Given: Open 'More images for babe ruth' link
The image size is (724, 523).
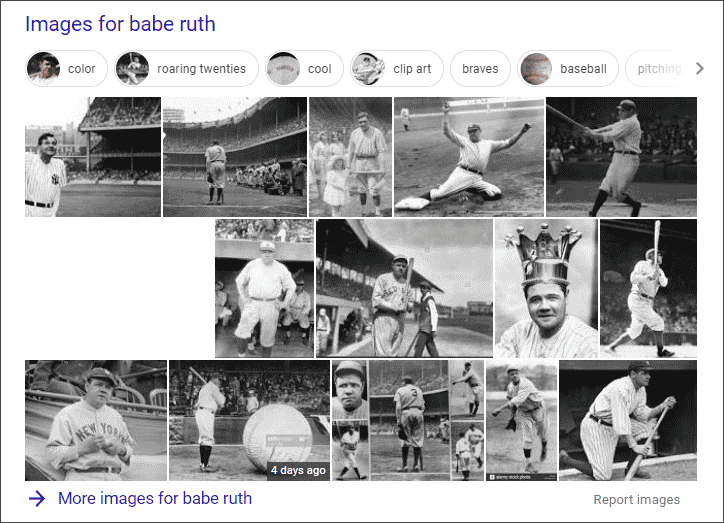Looking at the screenshot, I should click(155, 499).
